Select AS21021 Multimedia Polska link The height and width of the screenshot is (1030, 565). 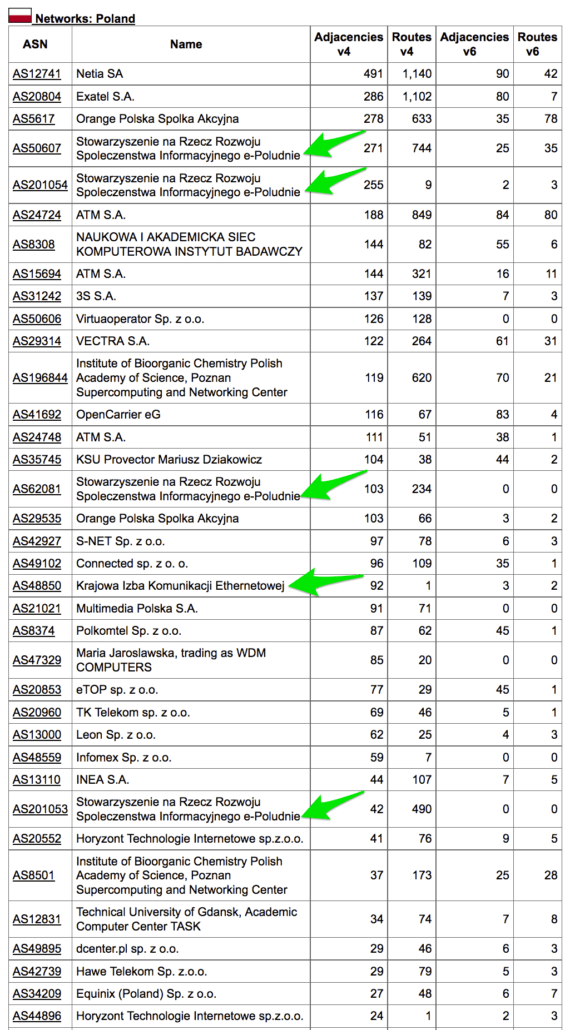[x=37, y=608]
